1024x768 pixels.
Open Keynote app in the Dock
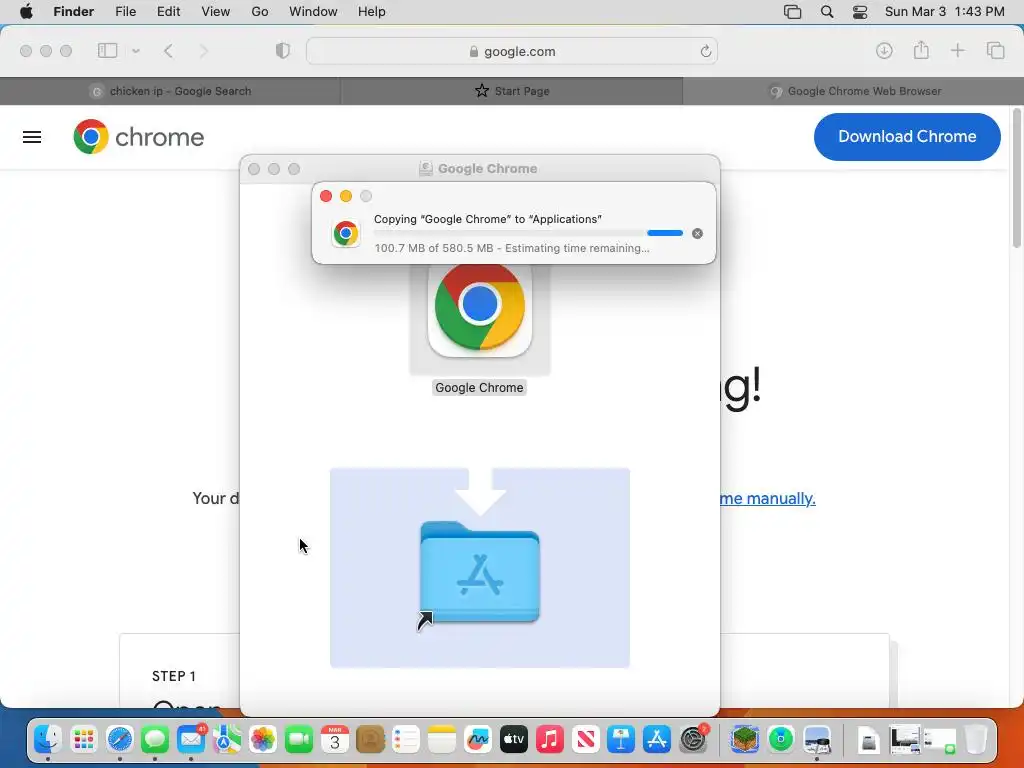tap(620, 739)
